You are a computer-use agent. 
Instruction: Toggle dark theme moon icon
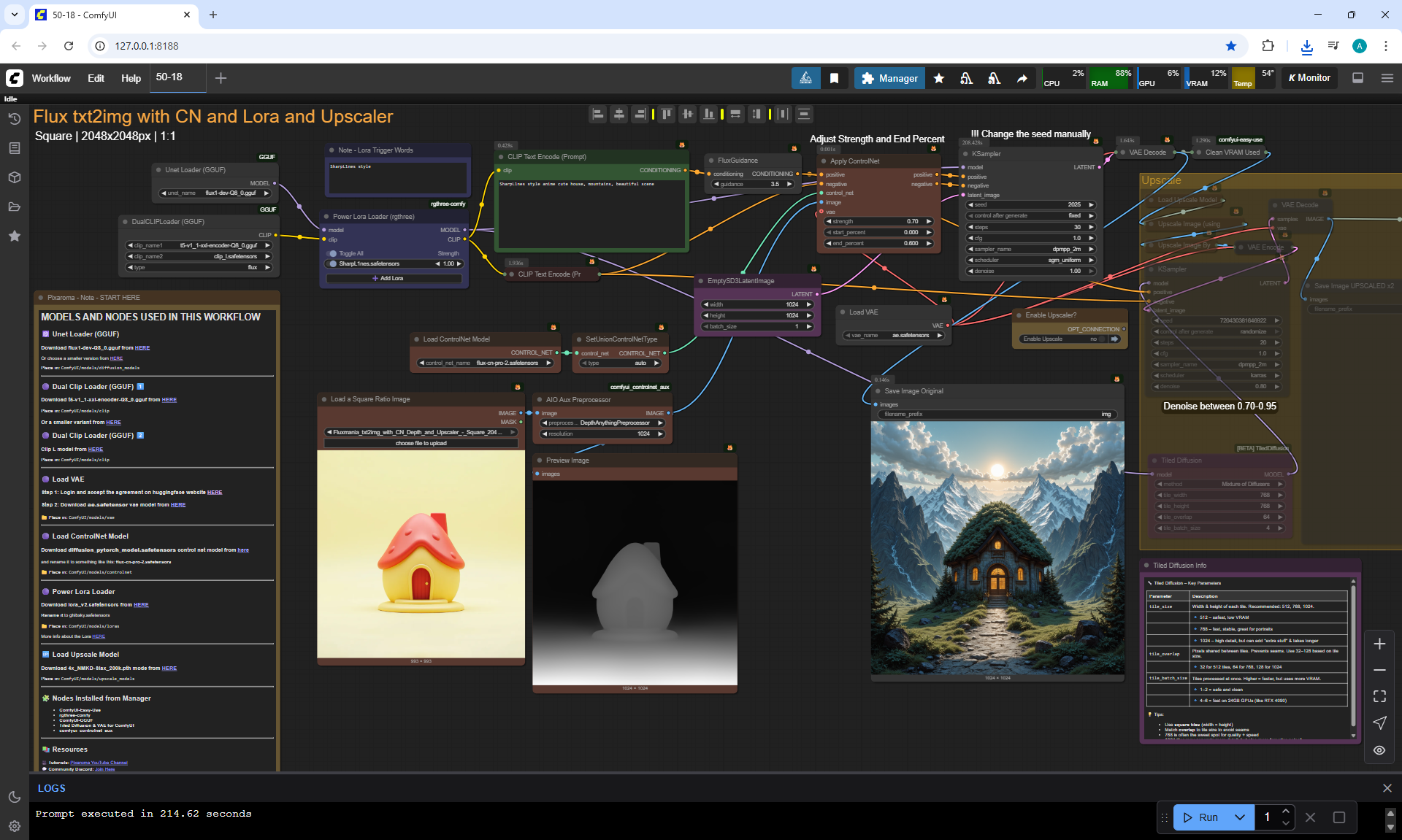point(15,797)
